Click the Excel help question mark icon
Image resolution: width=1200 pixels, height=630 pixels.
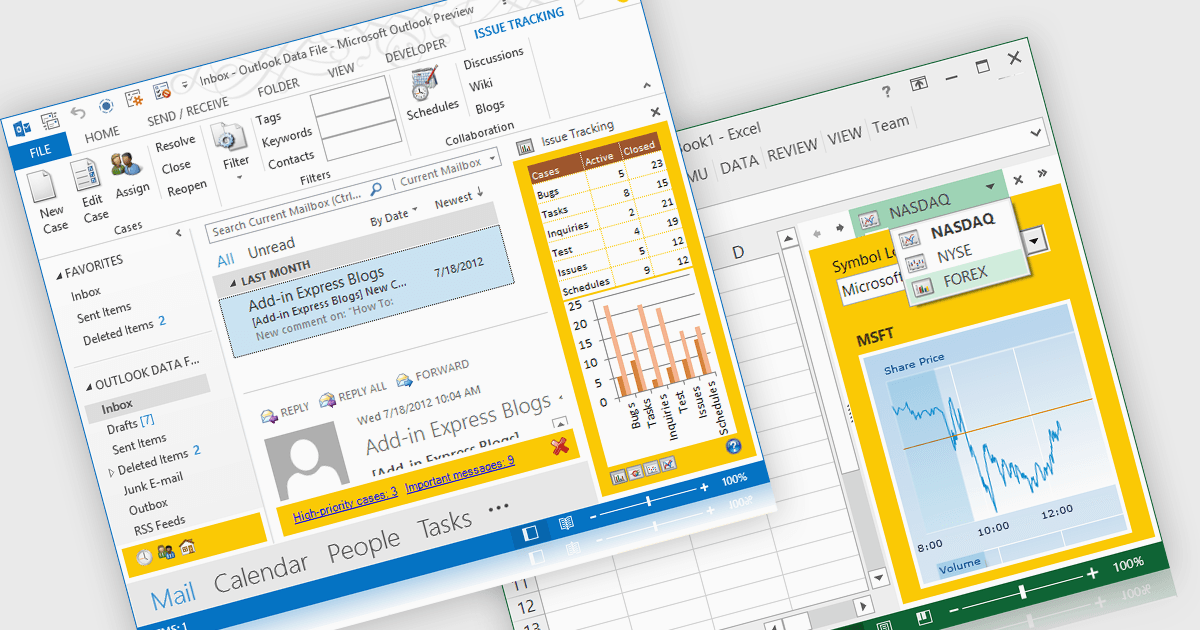886,92
